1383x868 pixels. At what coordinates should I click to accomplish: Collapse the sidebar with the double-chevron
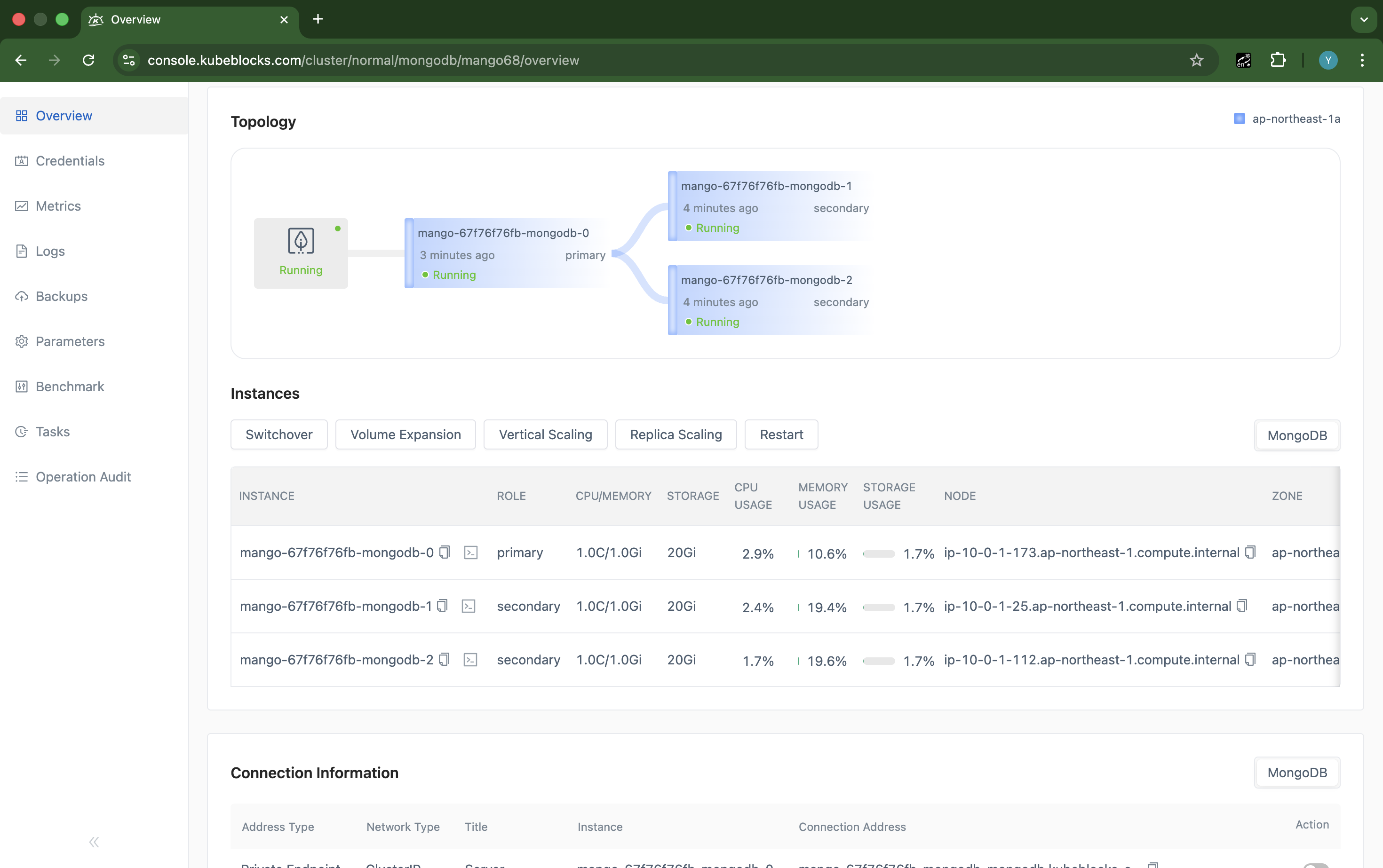pyautogui.click(x=94, y=842)
